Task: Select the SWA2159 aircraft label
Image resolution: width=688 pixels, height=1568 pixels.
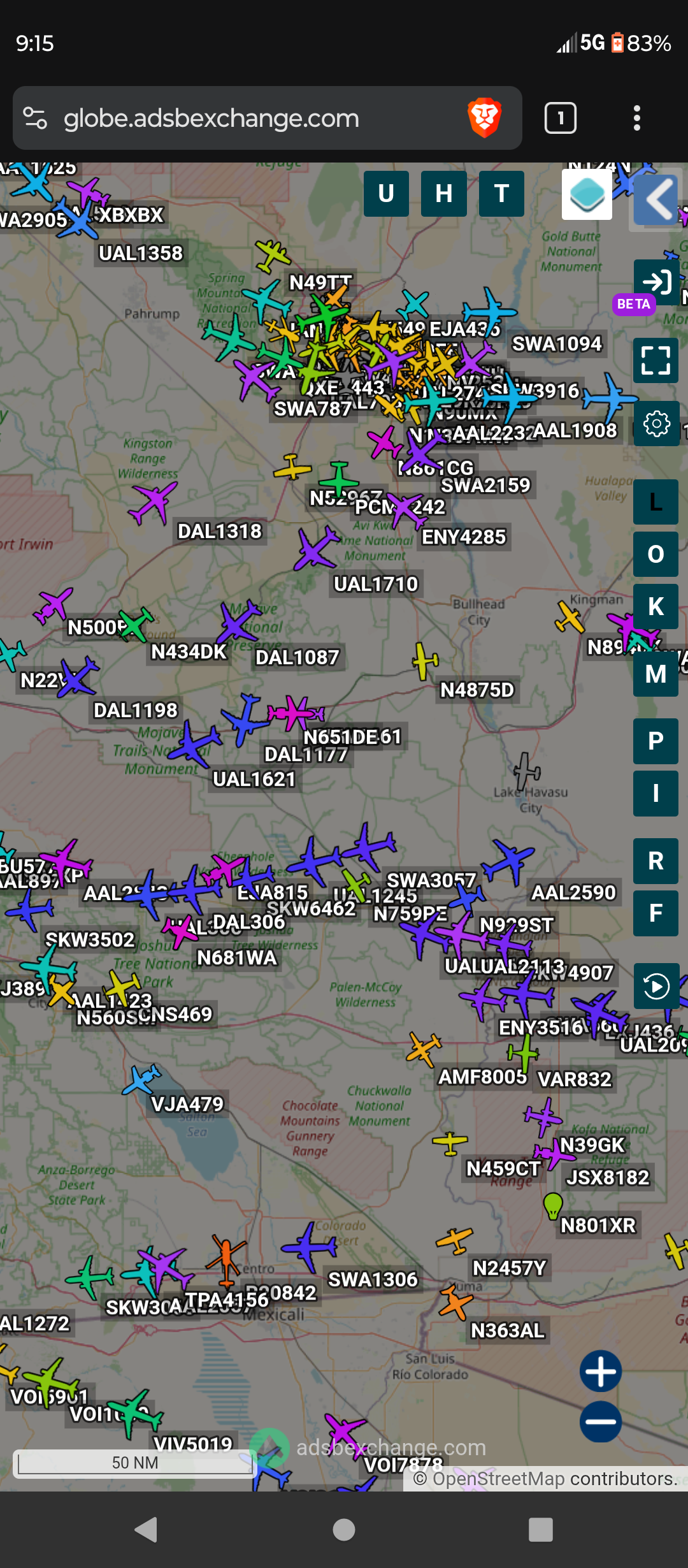Action: coord(486,485)
